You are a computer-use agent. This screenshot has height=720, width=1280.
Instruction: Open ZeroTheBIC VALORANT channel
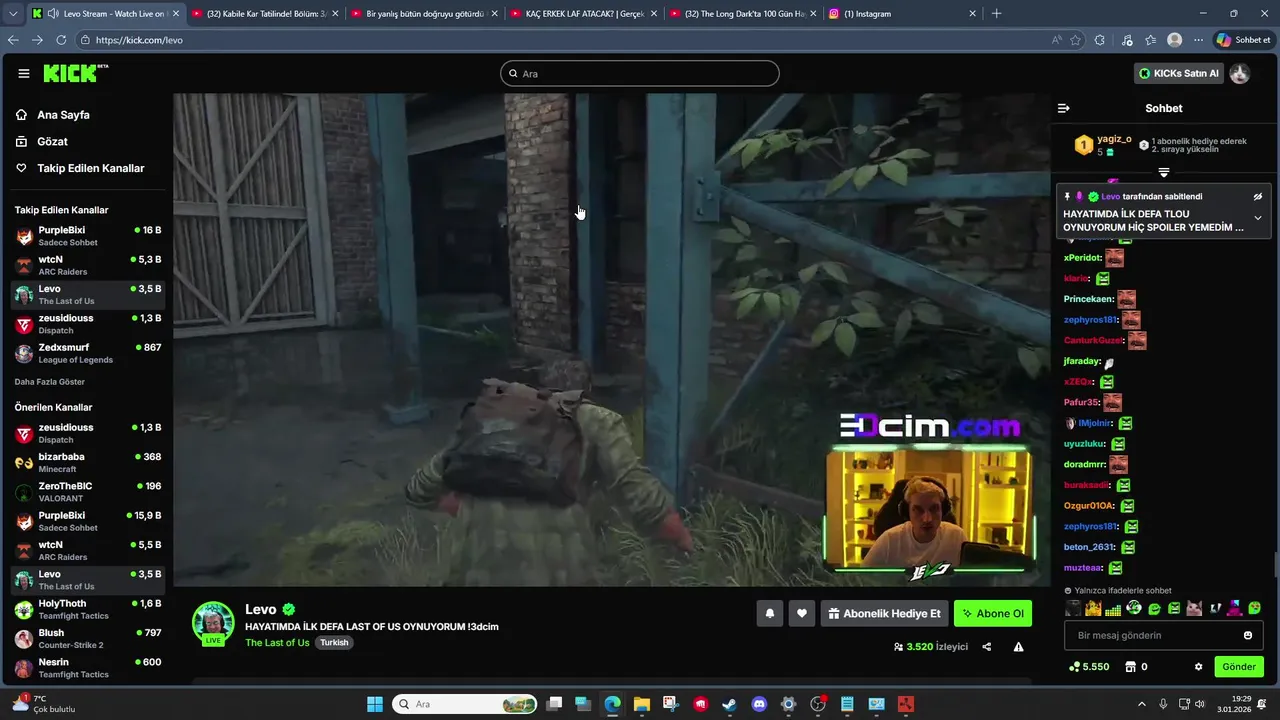pos(88,492)
